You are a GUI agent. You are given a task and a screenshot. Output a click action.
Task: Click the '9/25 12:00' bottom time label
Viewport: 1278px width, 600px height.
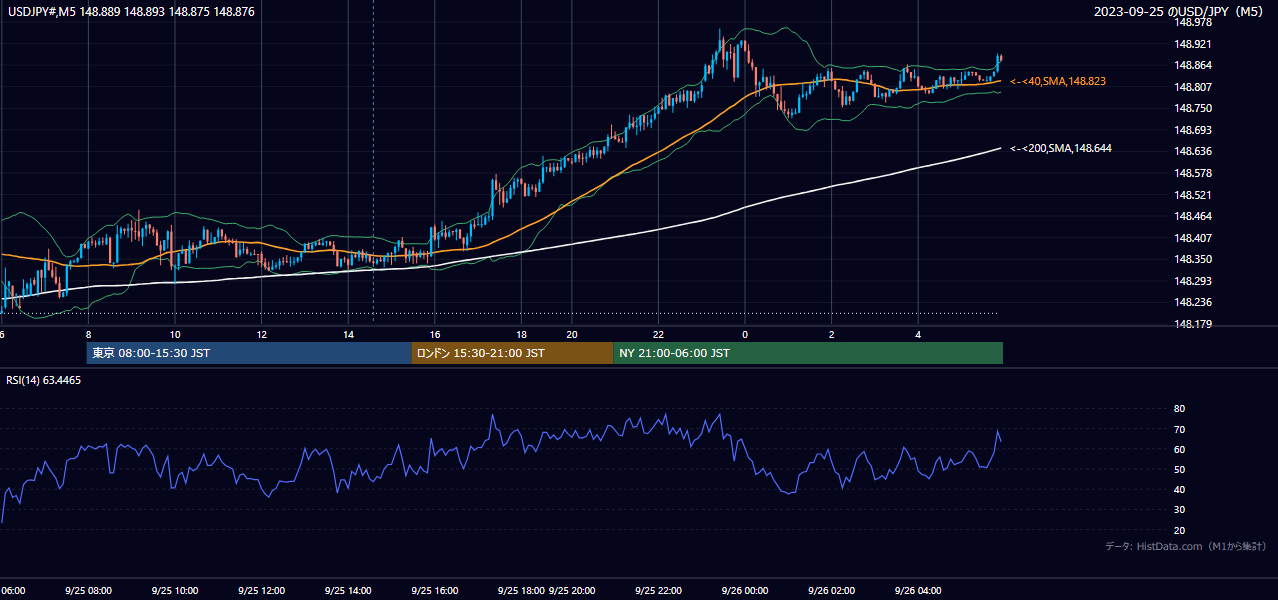(x=262, y=590)
